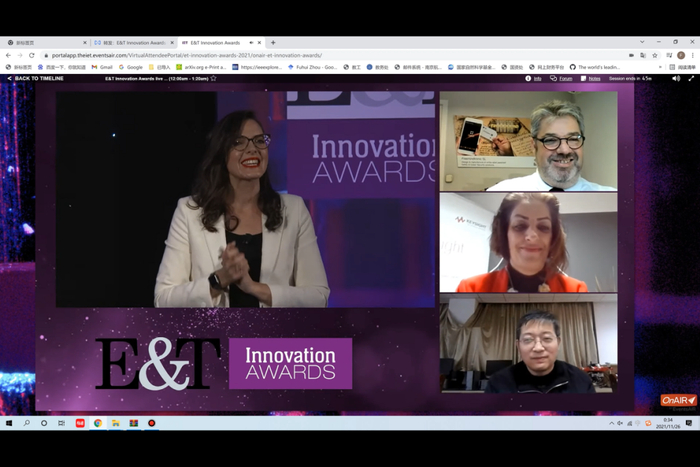This screenshot has width=700, height=467.
Task: Go back with the browser back arrow
Action: click(8, 55)
